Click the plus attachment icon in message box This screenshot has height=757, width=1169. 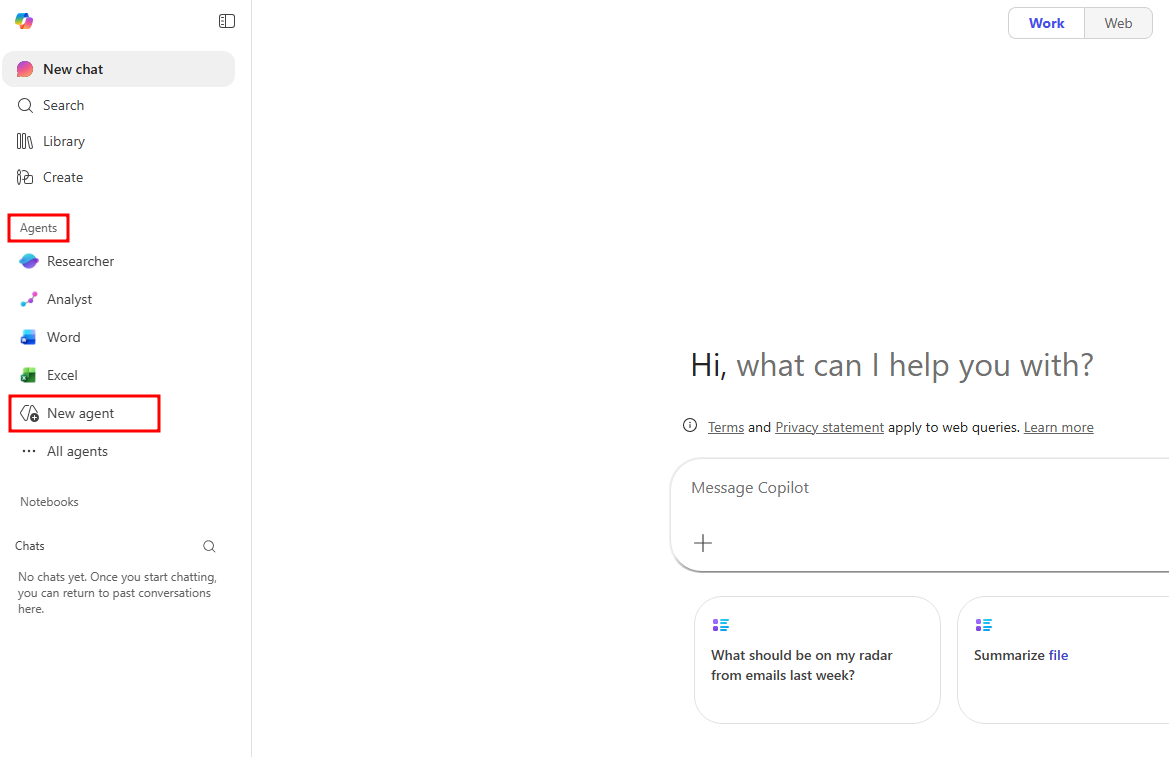pyautogui.click(x=703, y=543)
